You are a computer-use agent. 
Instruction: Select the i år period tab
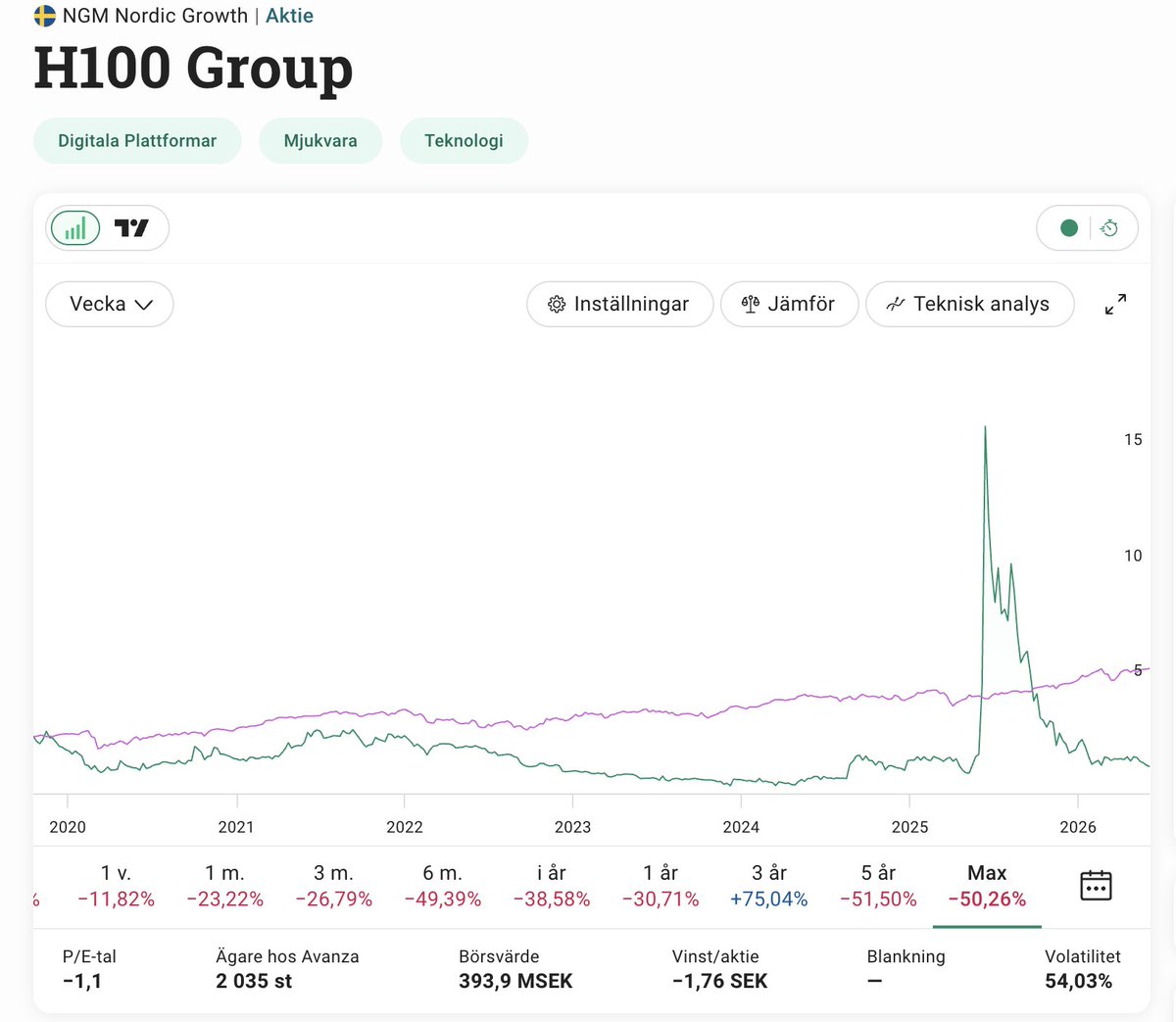pos(552,886)
